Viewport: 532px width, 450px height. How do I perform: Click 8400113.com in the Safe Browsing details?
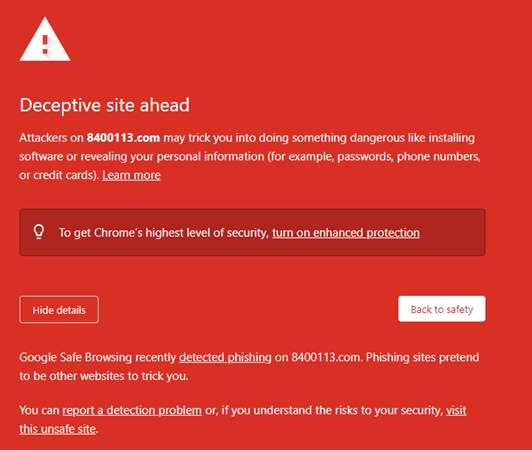click(x=325, y=357)
